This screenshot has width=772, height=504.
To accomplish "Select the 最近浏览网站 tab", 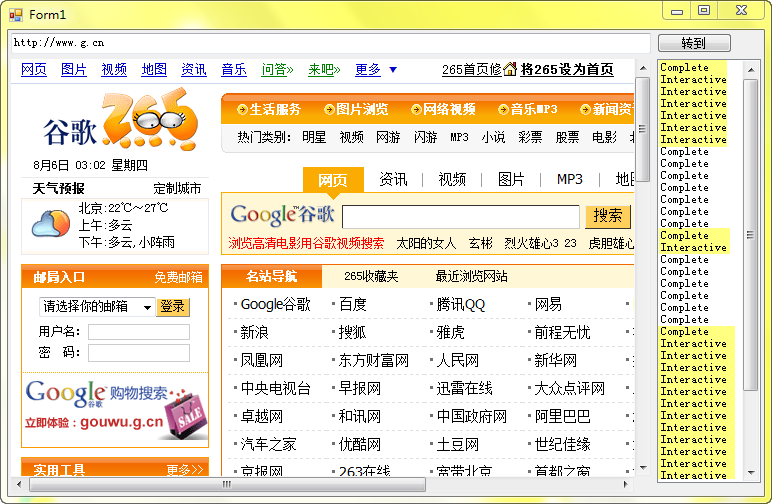I will pyautogui.click(x=471, y=276).
